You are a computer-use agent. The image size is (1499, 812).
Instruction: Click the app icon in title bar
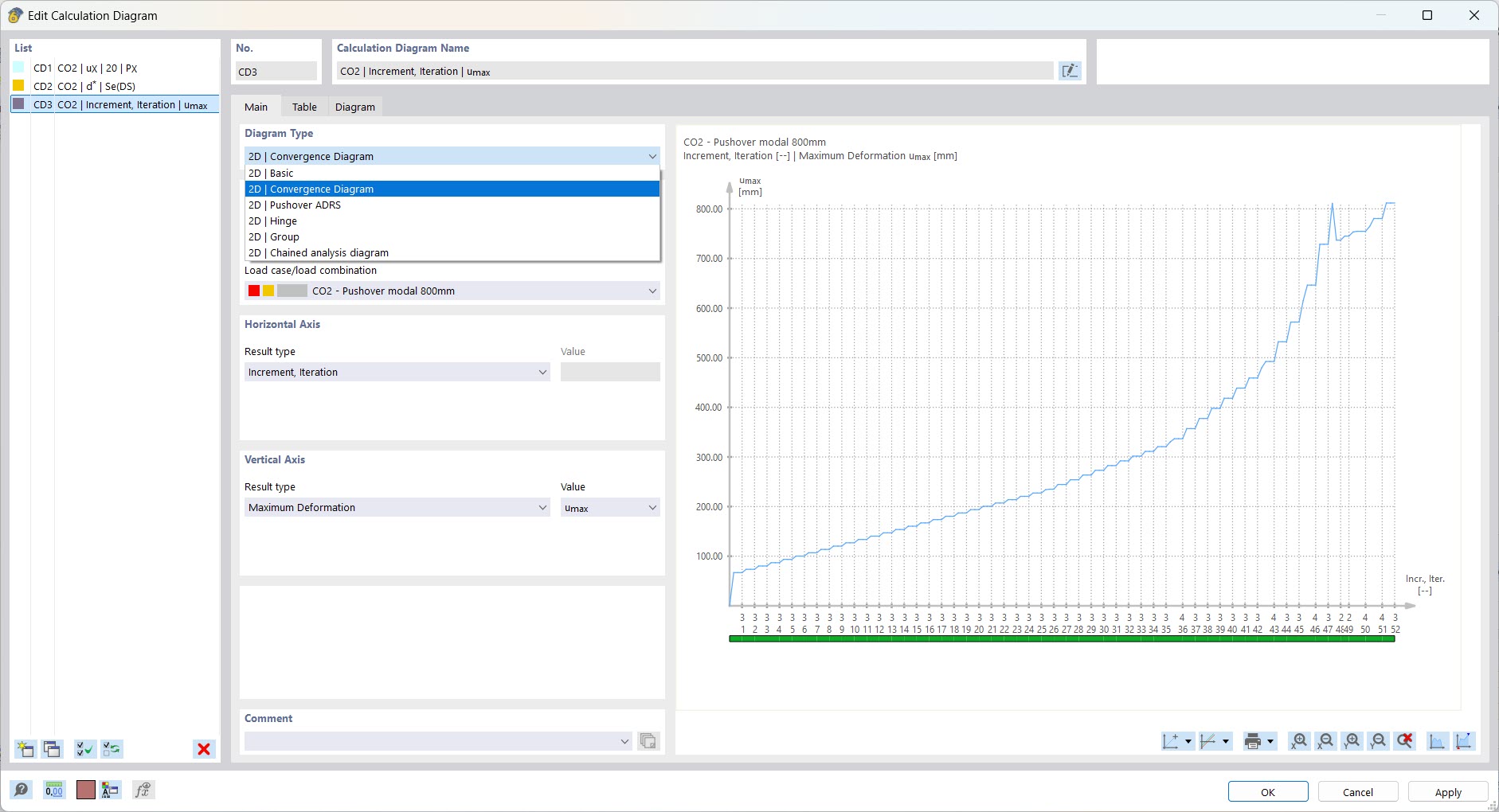pyautogui.click(x=14, y=15)
